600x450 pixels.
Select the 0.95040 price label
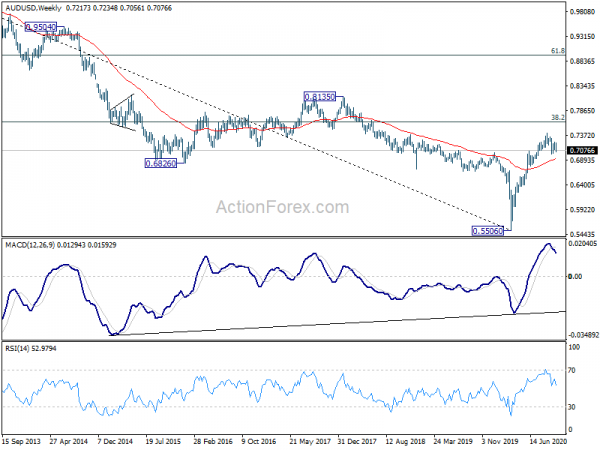[x=41, y=27]
